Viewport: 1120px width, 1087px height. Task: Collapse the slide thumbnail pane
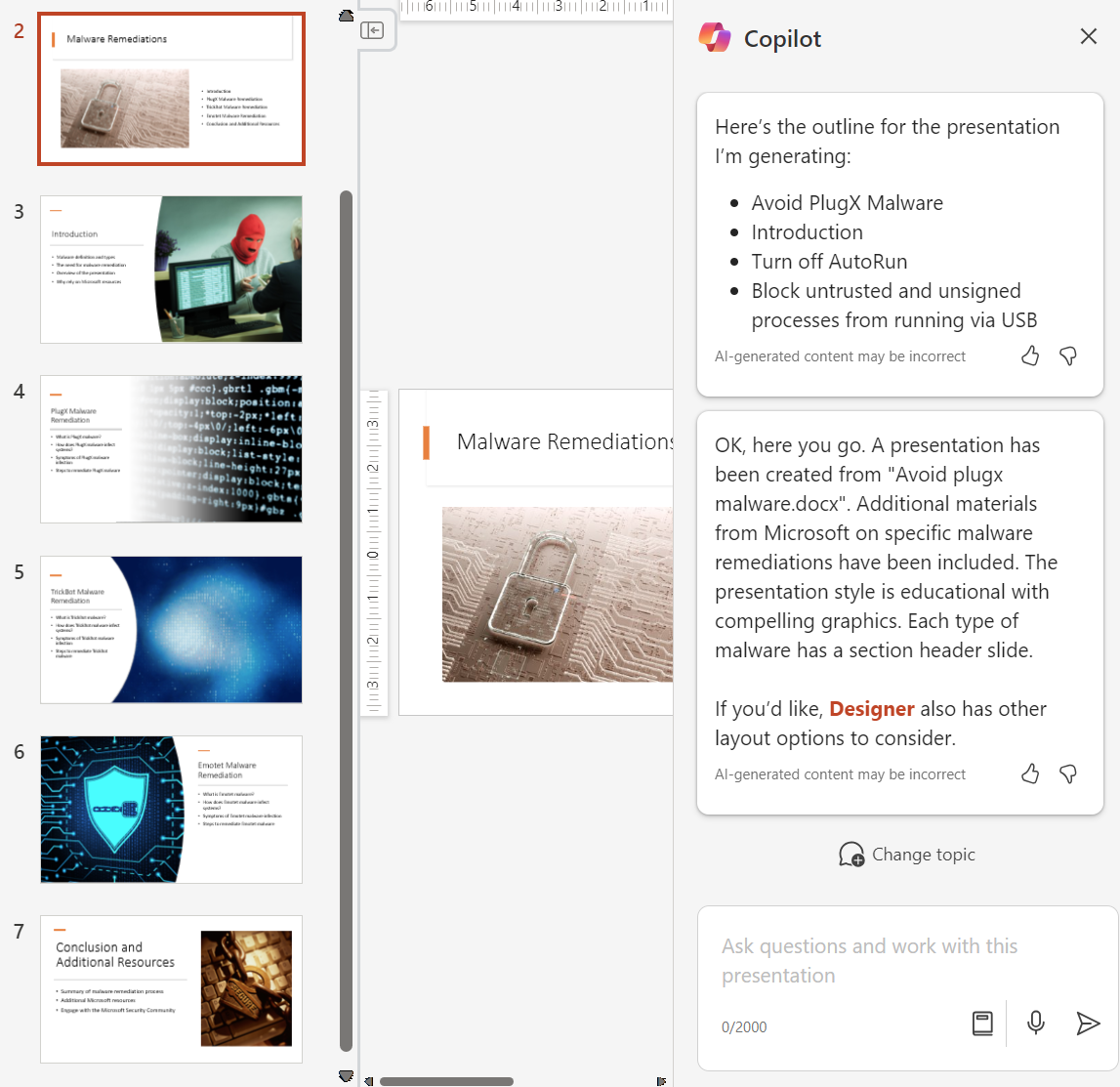(372, 30)
